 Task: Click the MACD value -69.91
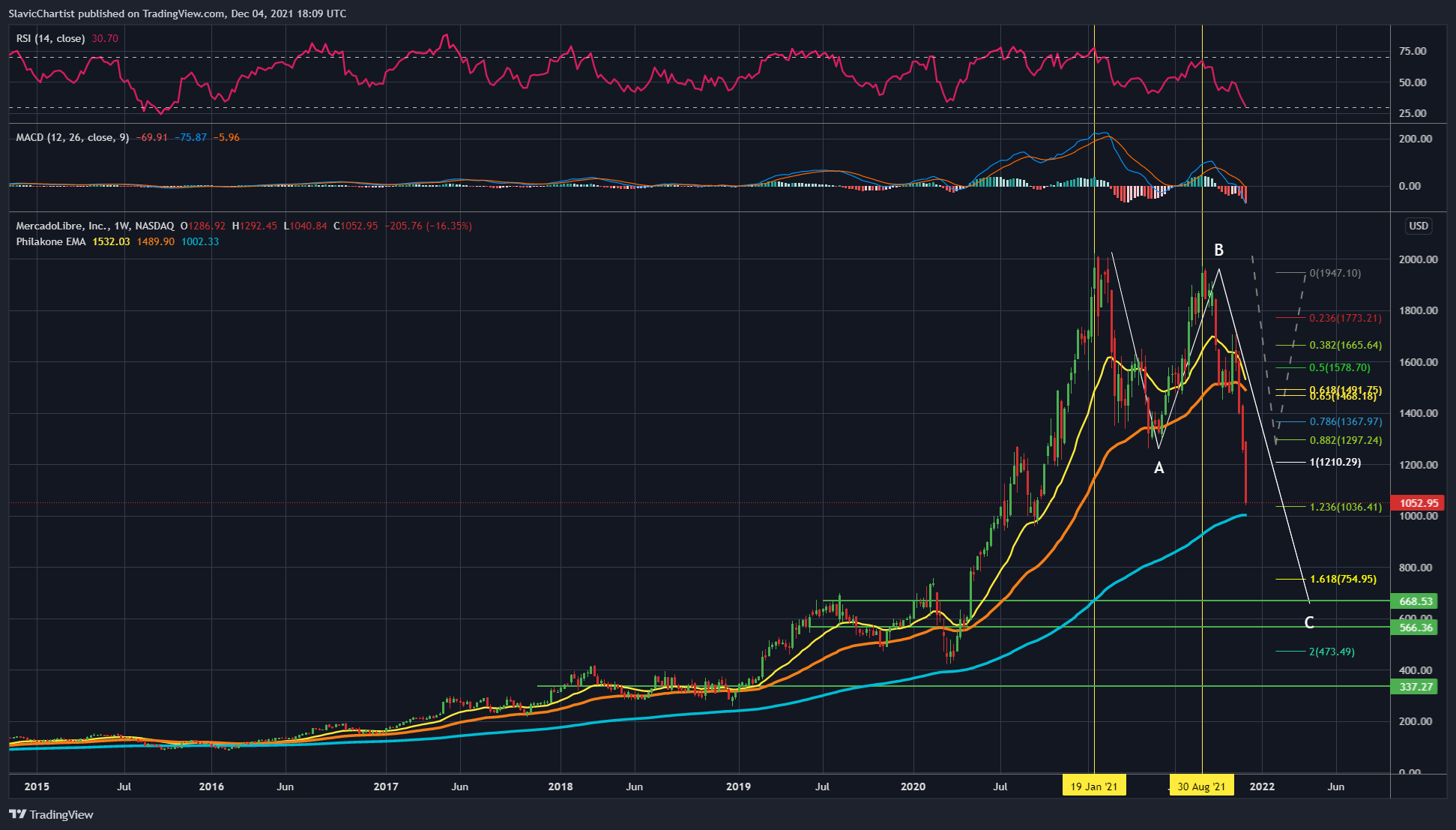pos(153,137)
